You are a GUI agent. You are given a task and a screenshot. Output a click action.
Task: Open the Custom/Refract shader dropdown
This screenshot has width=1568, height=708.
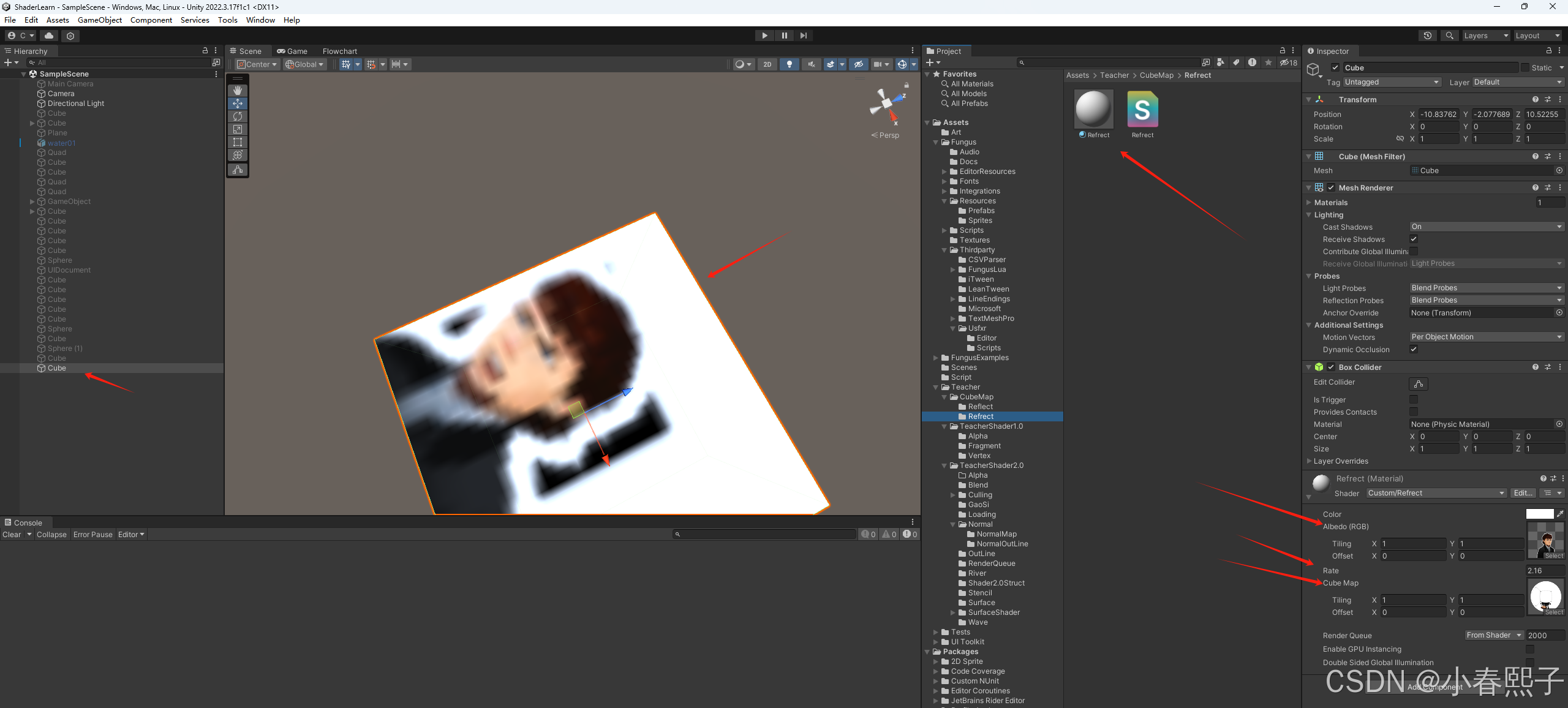pos(1436,494)
